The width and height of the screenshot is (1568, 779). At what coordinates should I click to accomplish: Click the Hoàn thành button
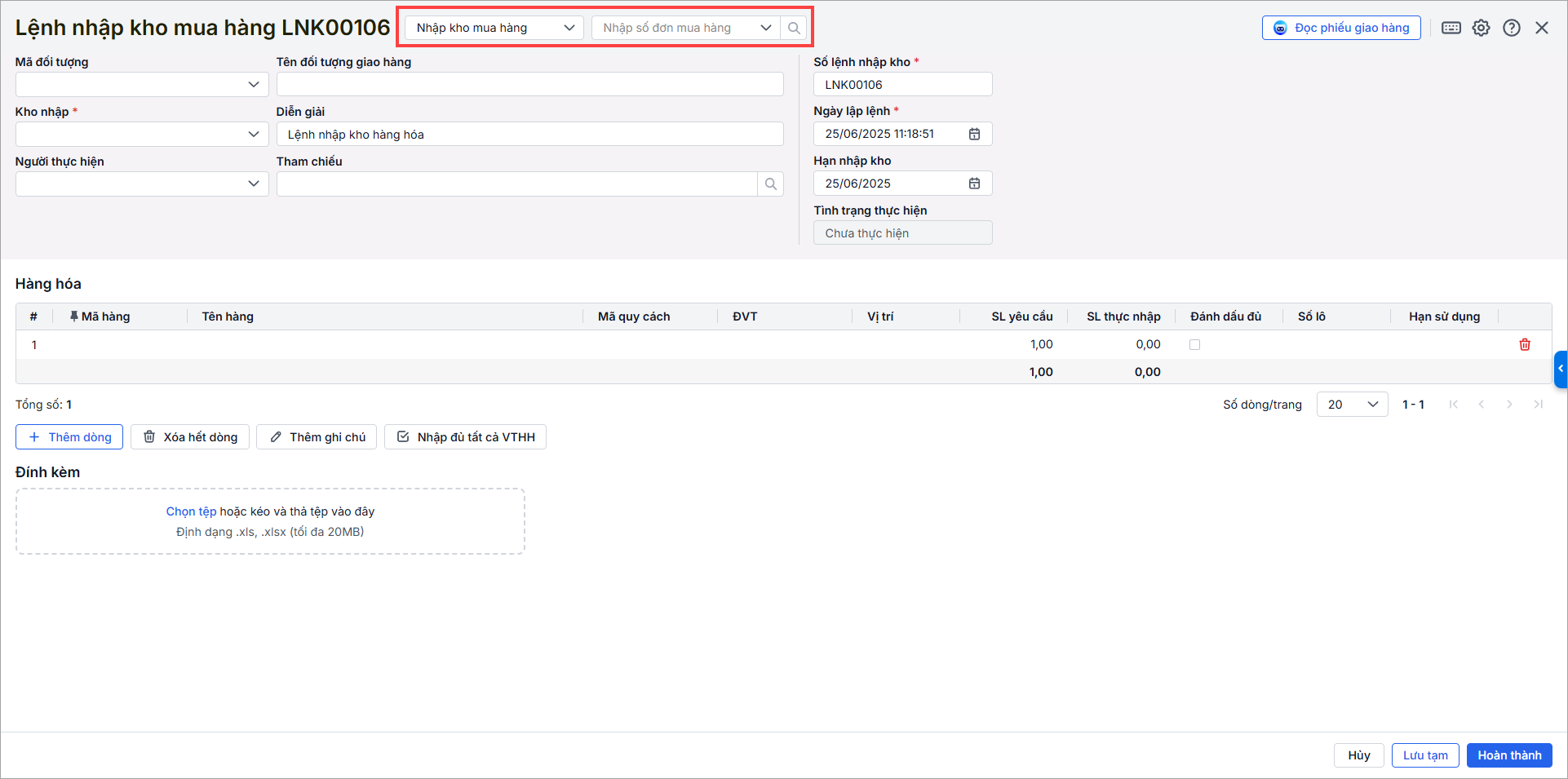point(1508,755)
